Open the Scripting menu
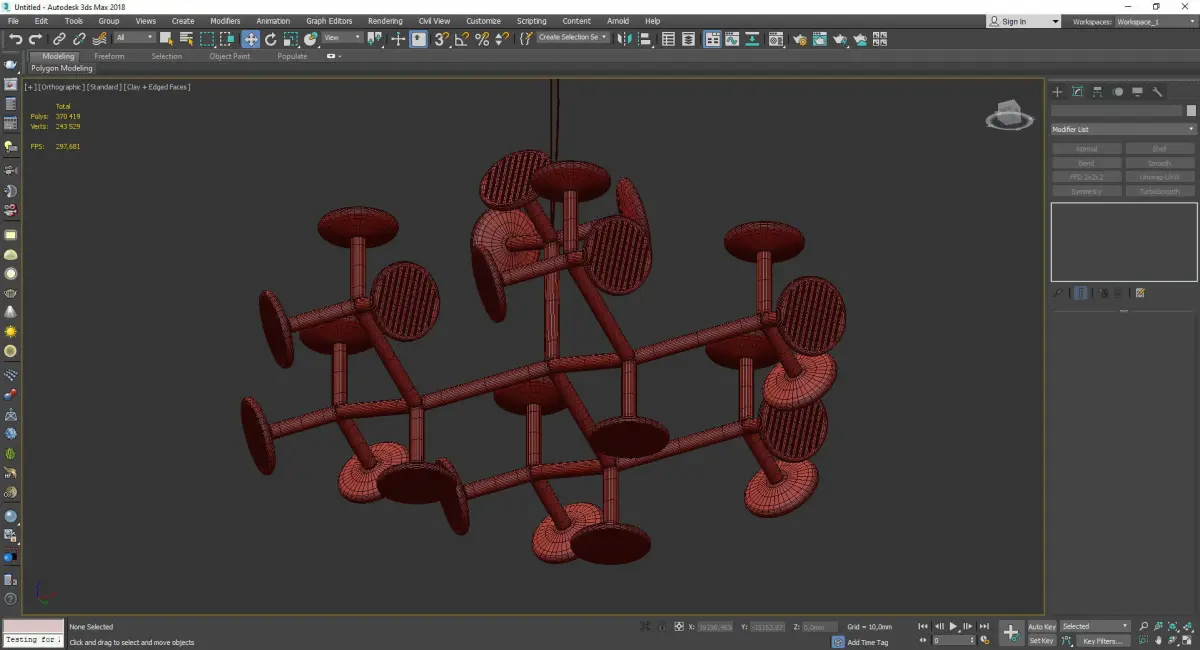 click(531, 21)
